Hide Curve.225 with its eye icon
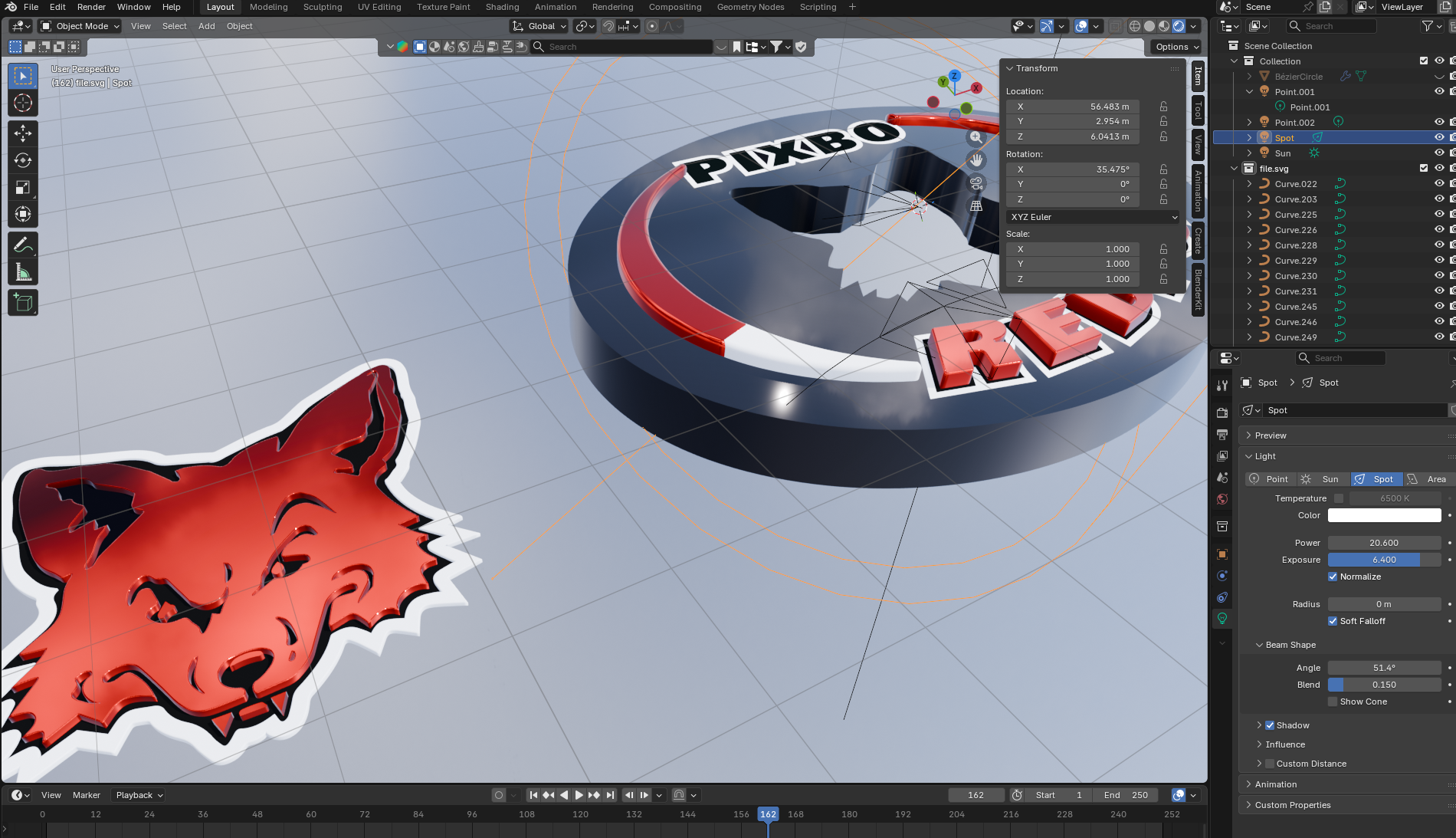 tap(1438, 215)
